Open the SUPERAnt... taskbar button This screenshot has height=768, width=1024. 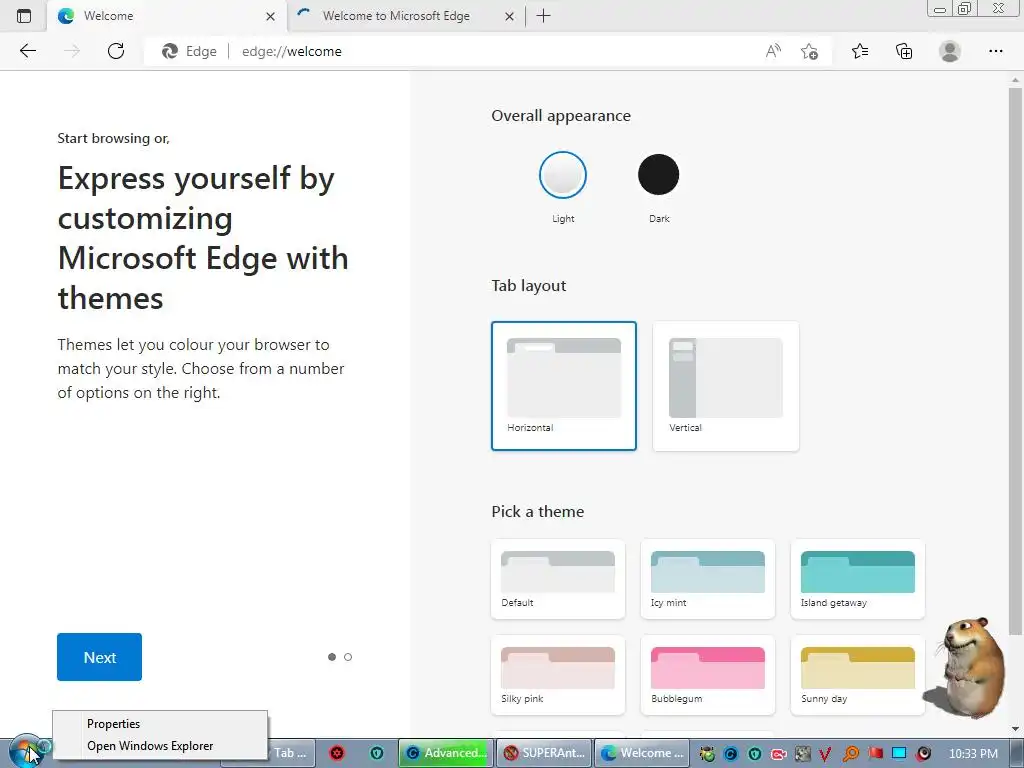544,753
